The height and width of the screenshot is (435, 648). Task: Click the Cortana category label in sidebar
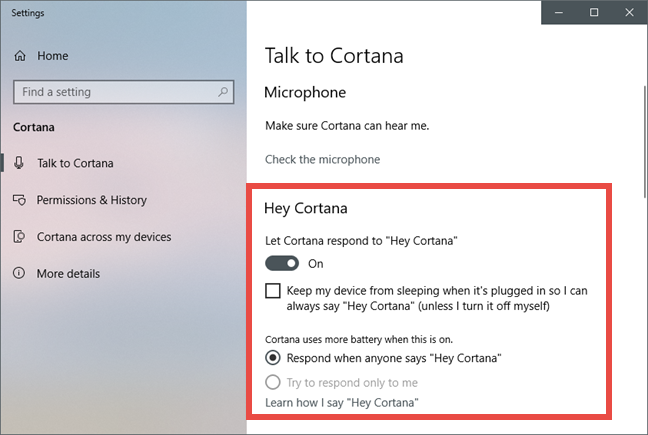(x=34, y=127)
